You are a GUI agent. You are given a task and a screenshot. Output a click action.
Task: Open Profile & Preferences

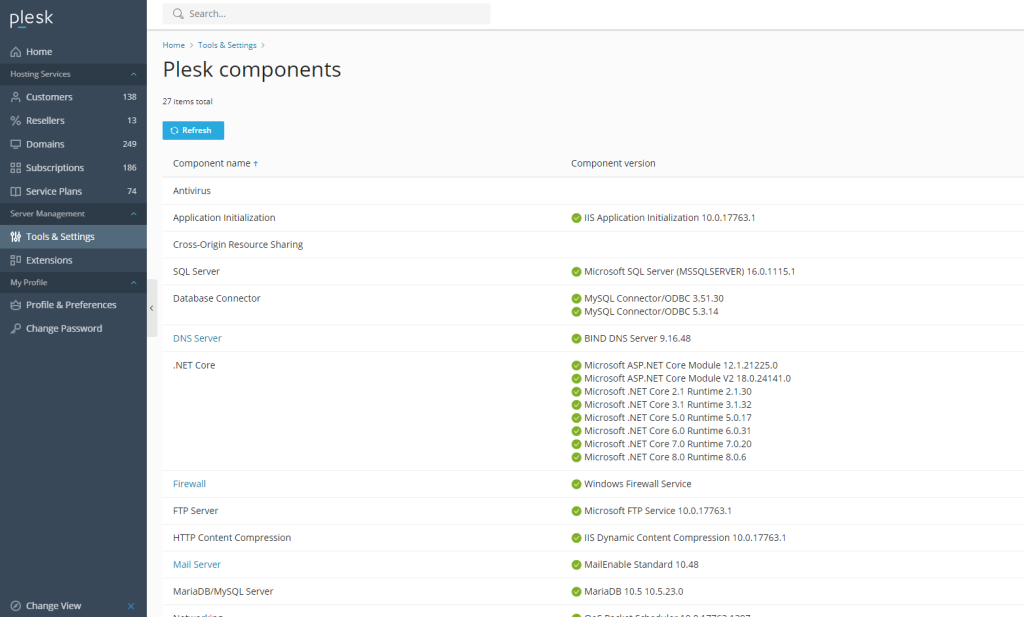[73, 305]
